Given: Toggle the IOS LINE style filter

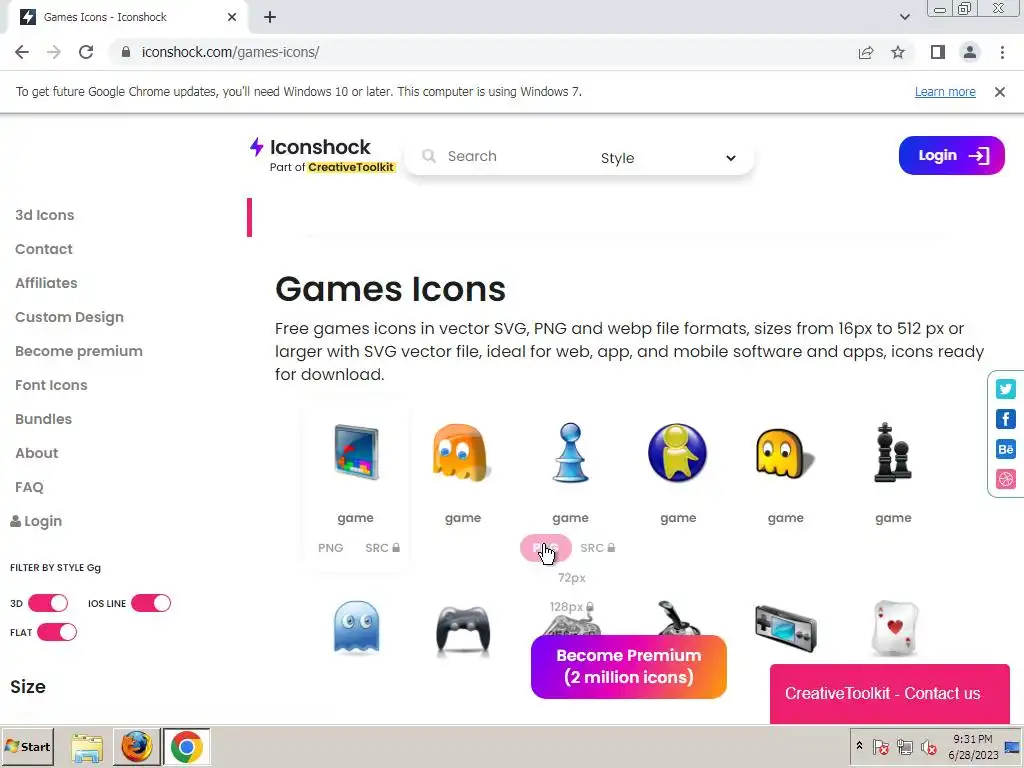Looking at the screenshot, I should click(x=151, y=603).
